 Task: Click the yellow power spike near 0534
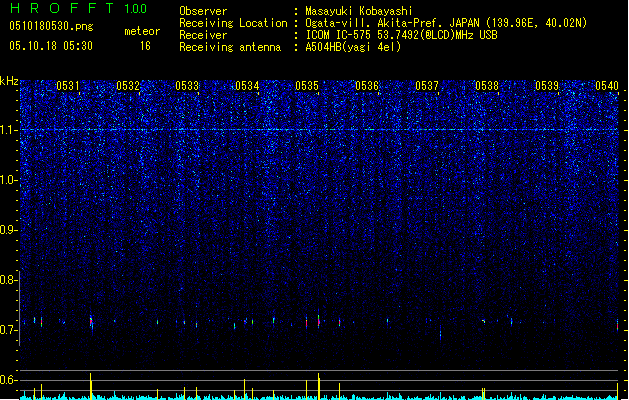tap(244, 389)
